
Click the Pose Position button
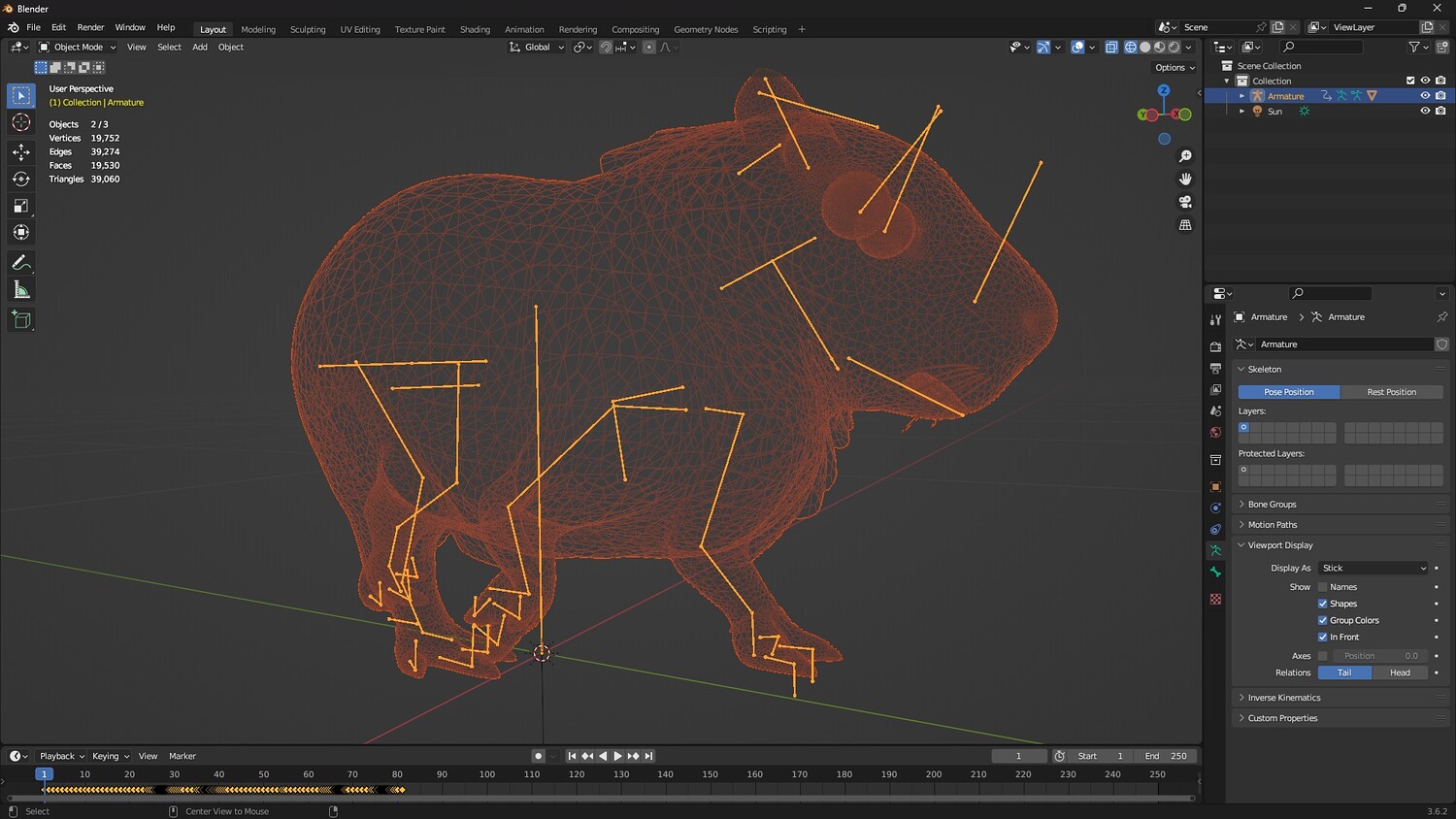click(1289, 392)
